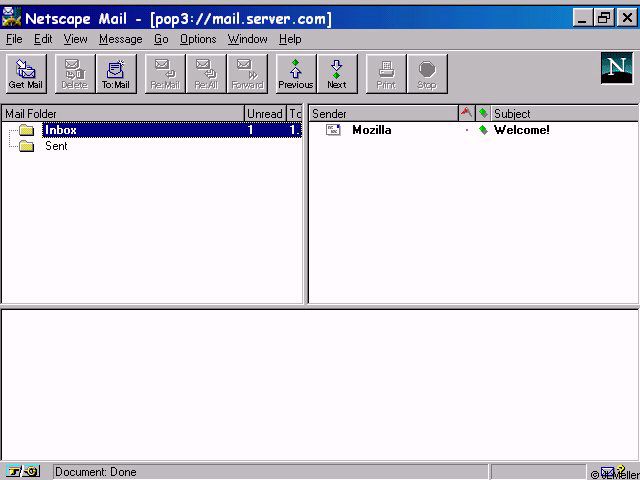Open the Options menu
The image size is (640, 480).
click(x=198, y=39)
